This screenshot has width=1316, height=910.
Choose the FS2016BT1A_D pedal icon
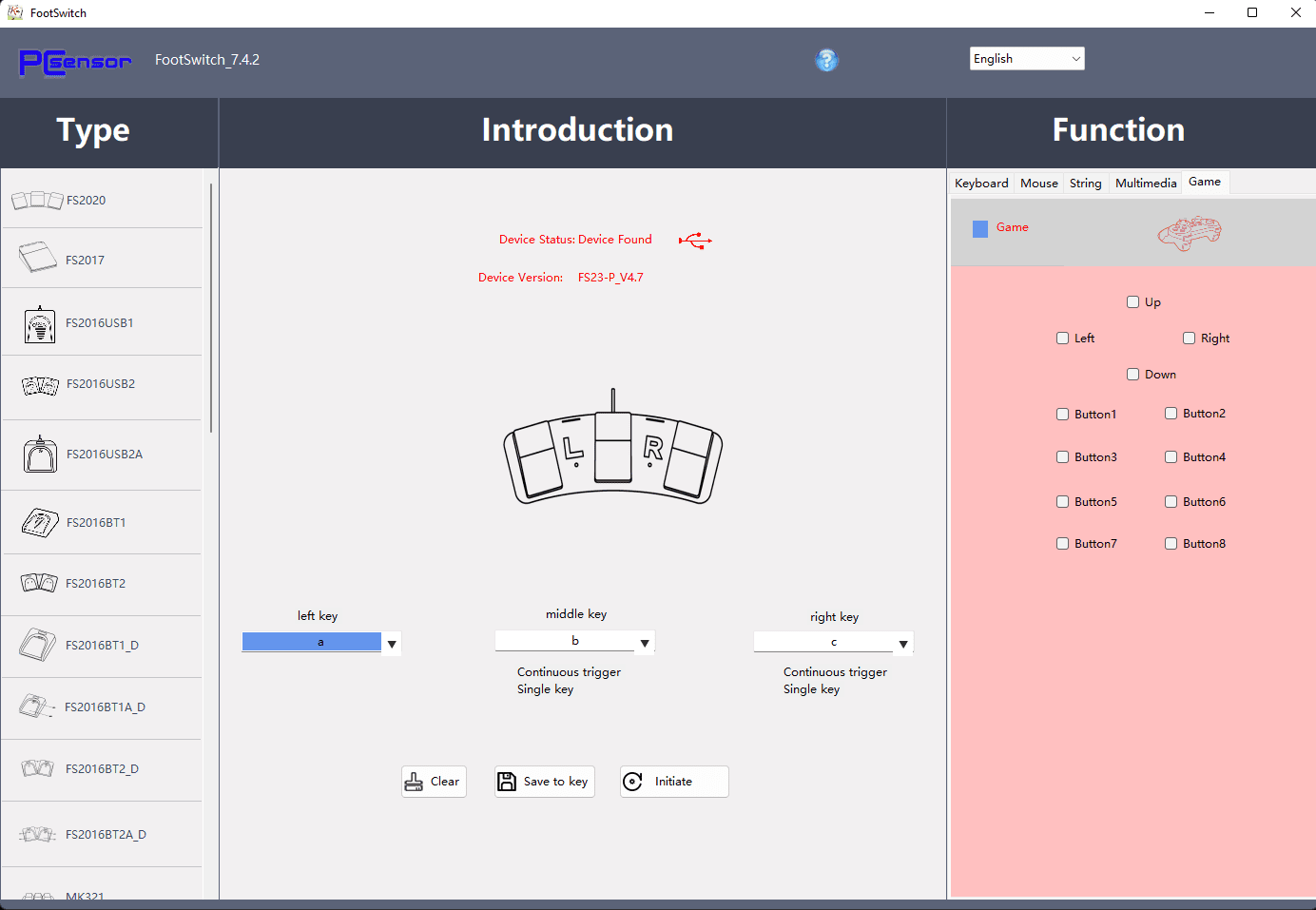point(37,707)
